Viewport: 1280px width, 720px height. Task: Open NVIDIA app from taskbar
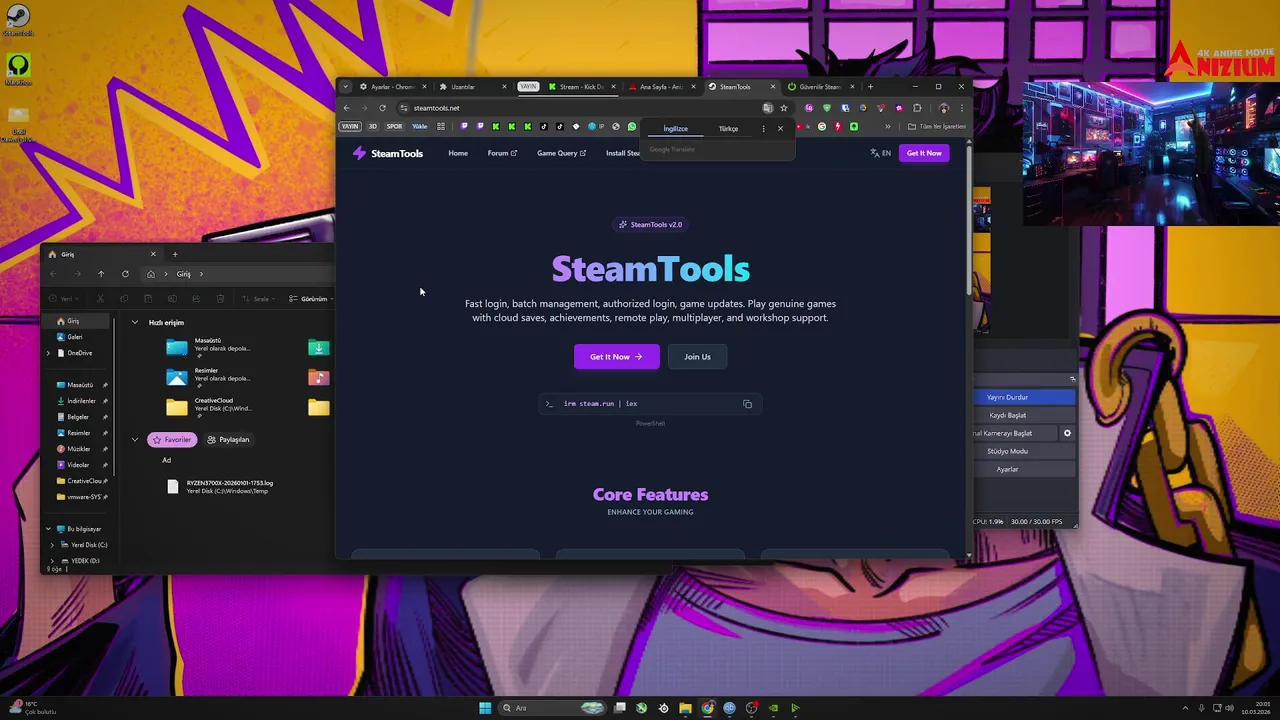tap(773, 708)
